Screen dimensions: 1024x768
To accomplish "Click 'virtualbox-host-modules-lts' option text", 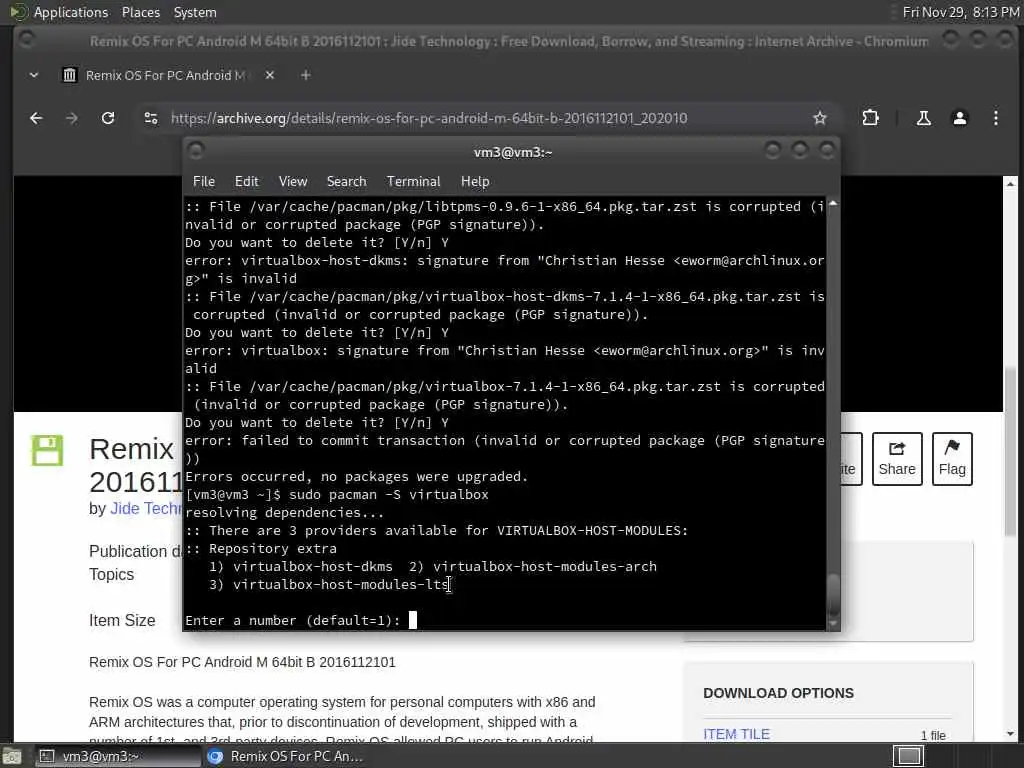I will 340,584.
